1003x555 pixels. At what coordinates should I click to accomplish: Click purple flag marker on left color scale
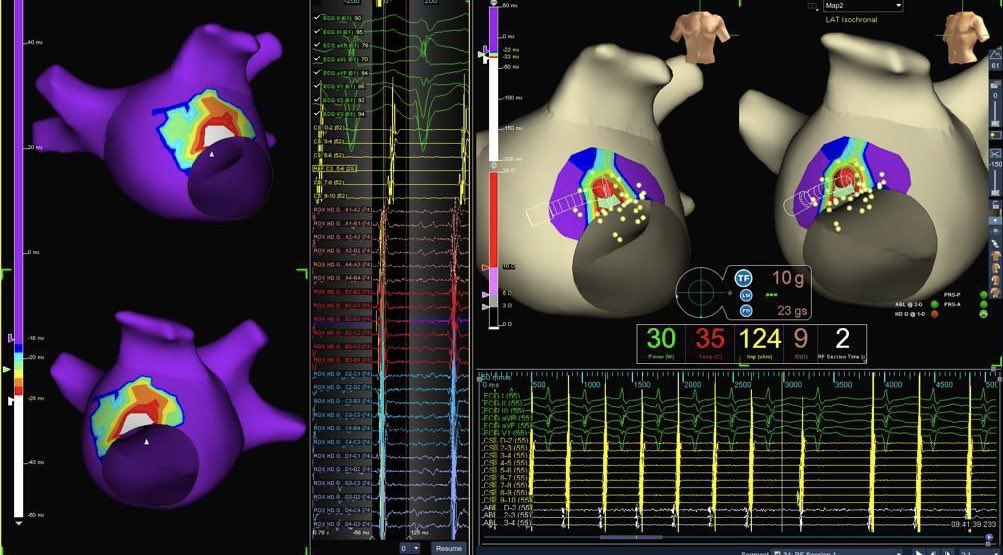click(x=10, y=338)
